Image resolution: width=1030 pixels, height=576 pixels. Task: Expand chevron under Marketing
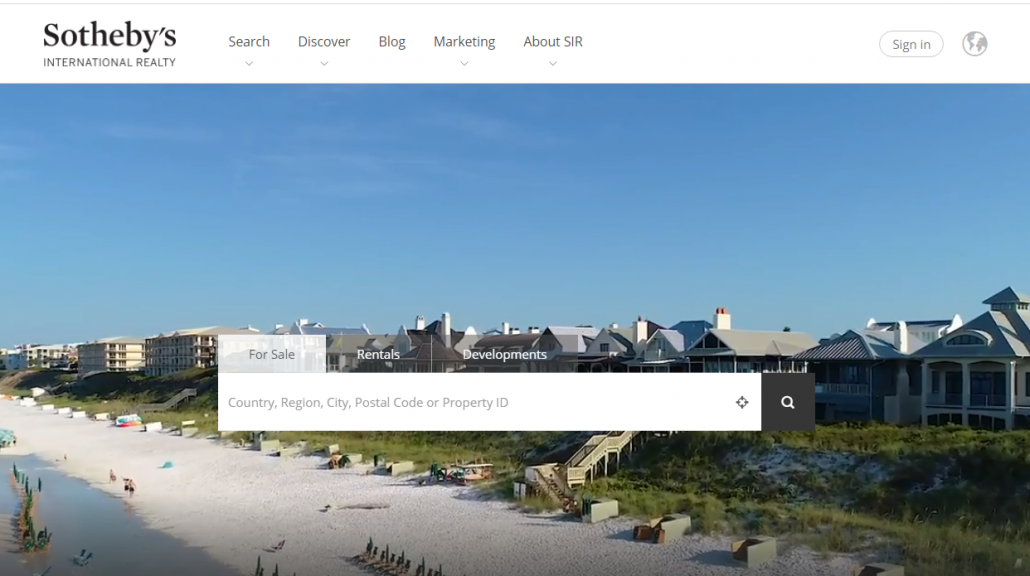pos(464,64)
